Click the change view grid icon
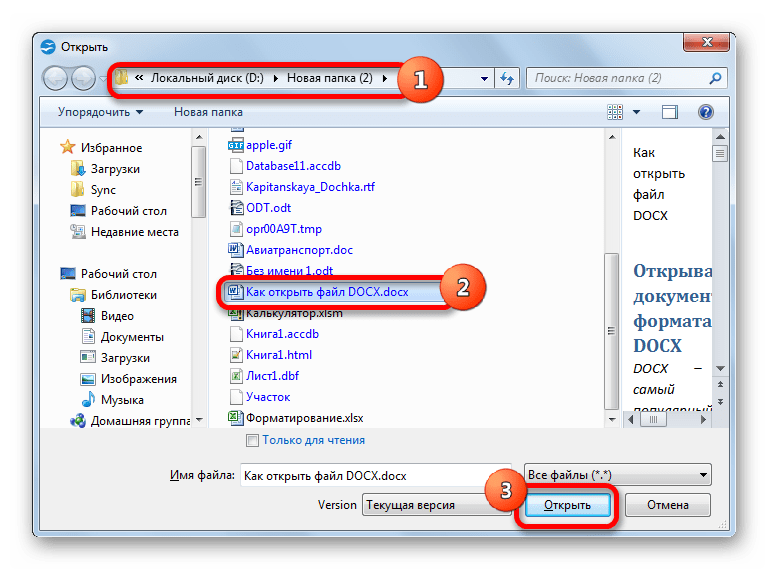 coord(615,112)
